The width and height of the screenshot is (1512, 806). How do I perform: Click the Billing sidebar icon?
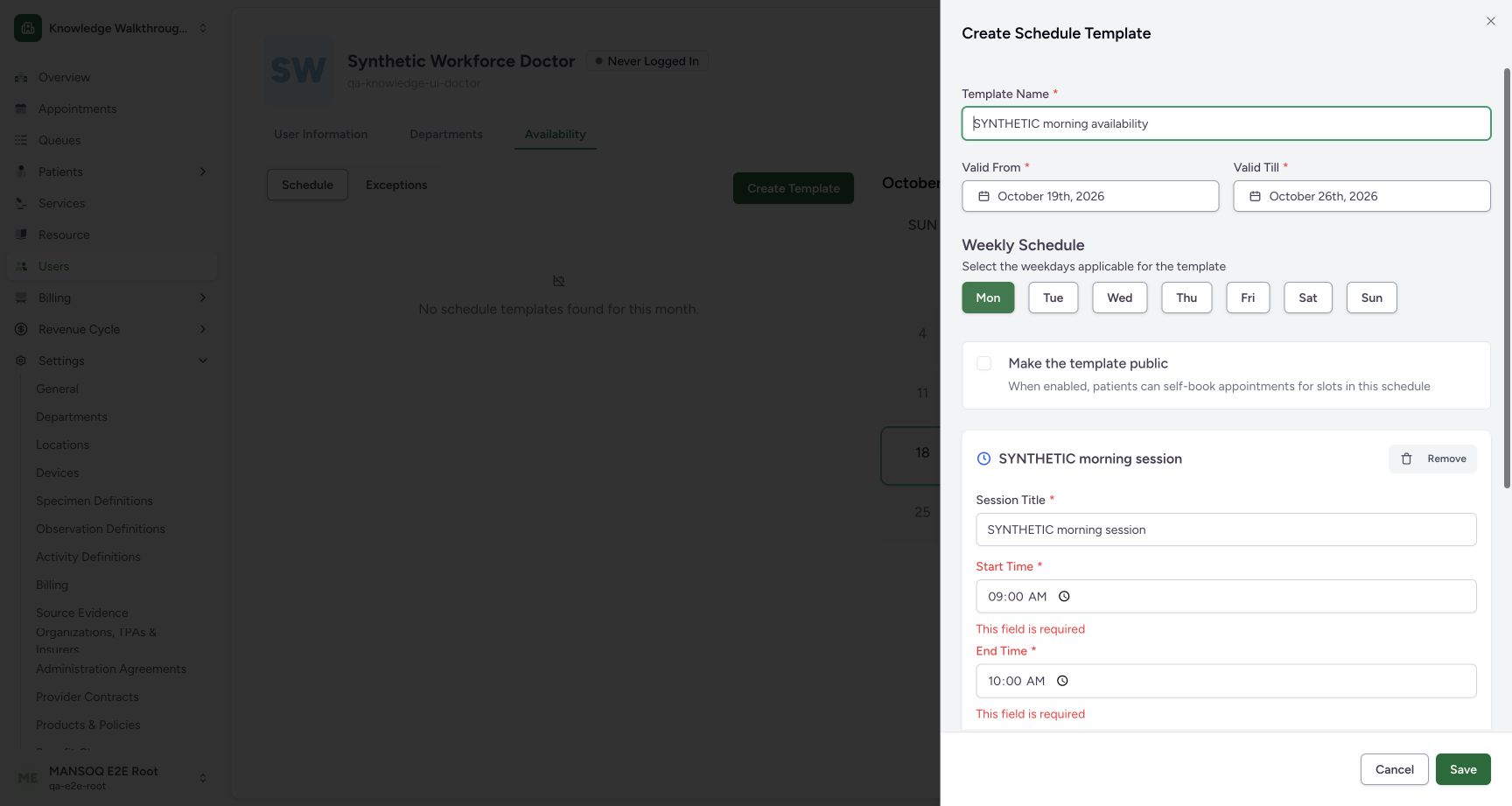pos(21,298)
